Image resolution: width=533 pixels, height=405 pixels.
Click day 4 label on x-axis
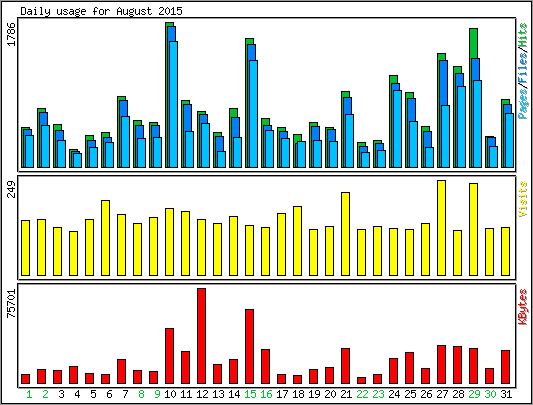pos(77,394)
